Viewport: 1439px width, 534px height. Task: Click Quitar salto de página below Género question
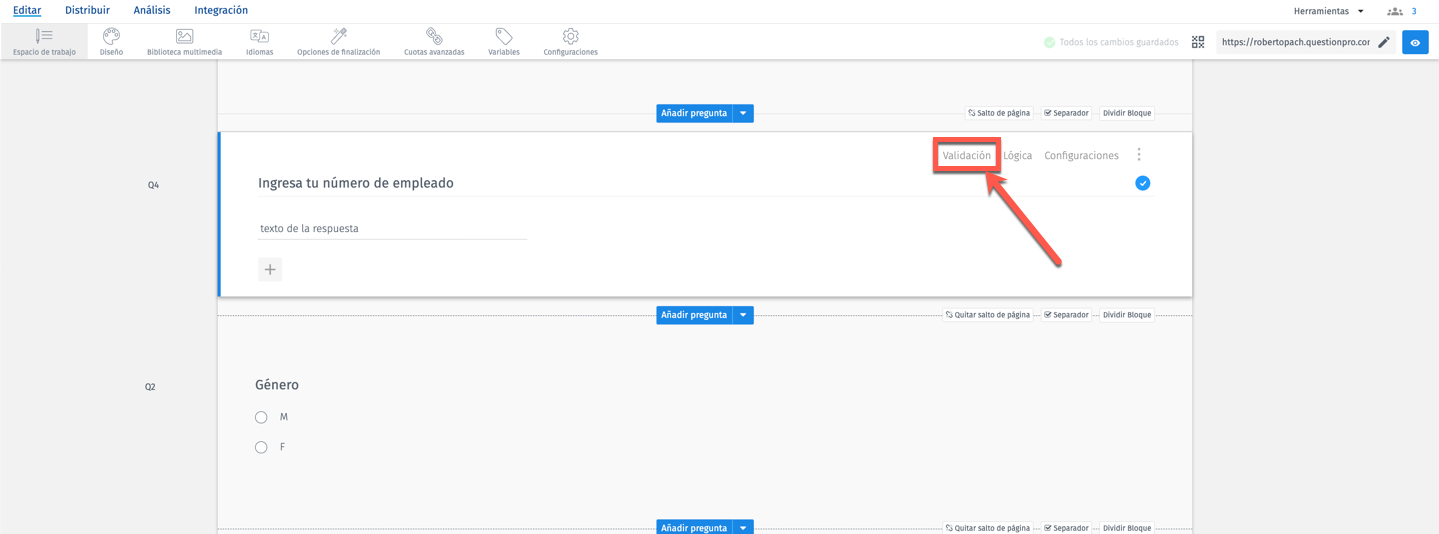pos(987,527)
